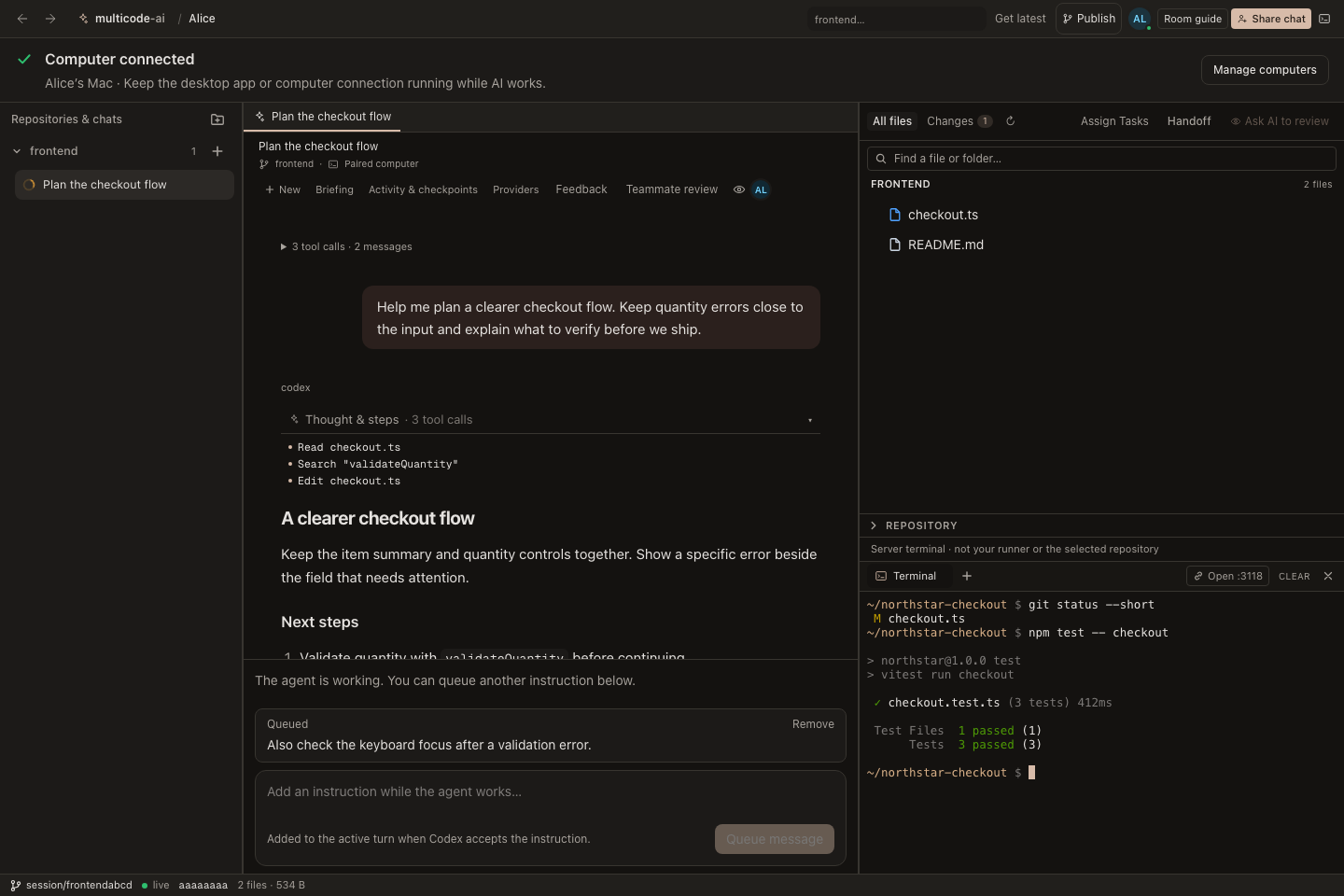
Task: Start a New chat from the toolbar
Action: tap(283, 189)
